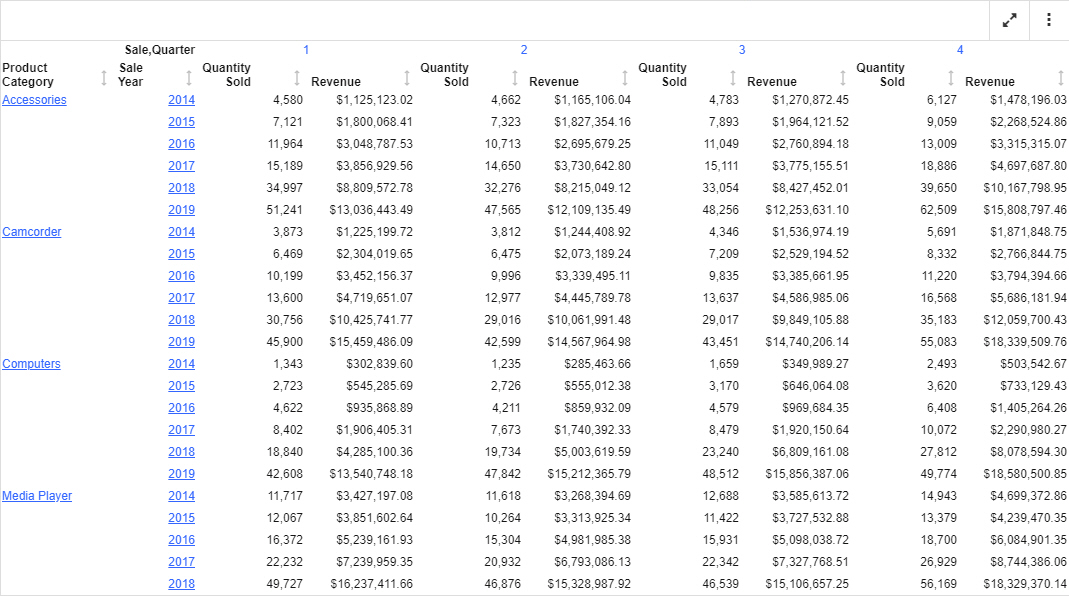Sort Quarter 3 Quantity Sold column
This screenshot has width=1069, height=596.
[733, 77]
